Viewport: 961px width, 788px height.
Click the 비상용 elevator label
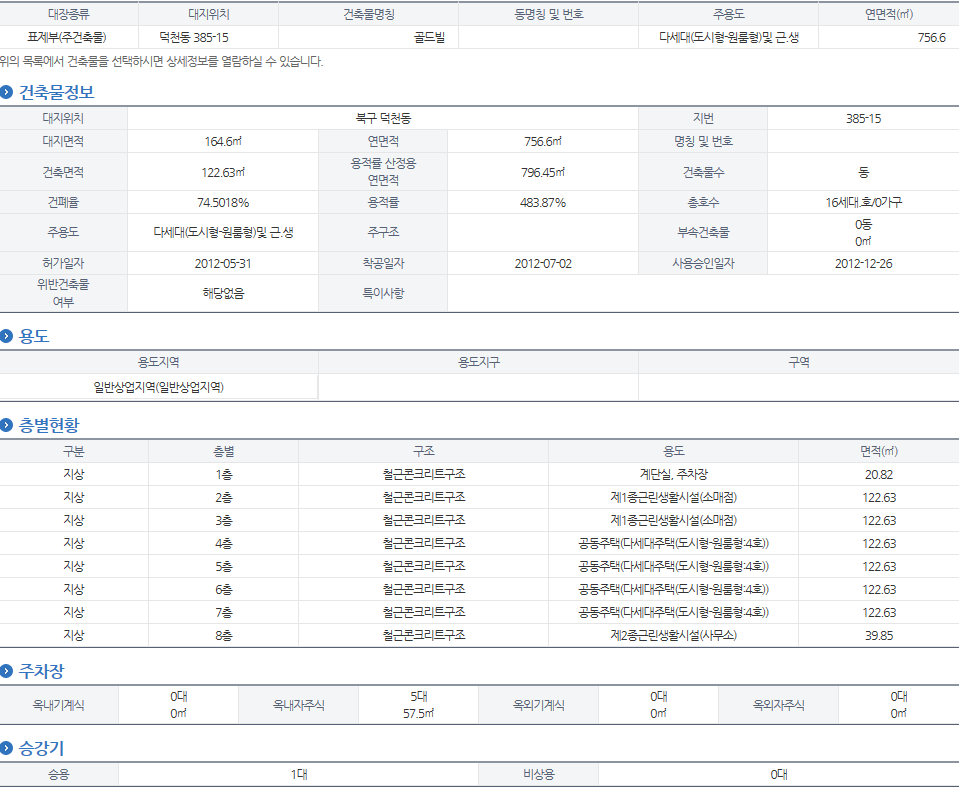click(x=539, y=775)
